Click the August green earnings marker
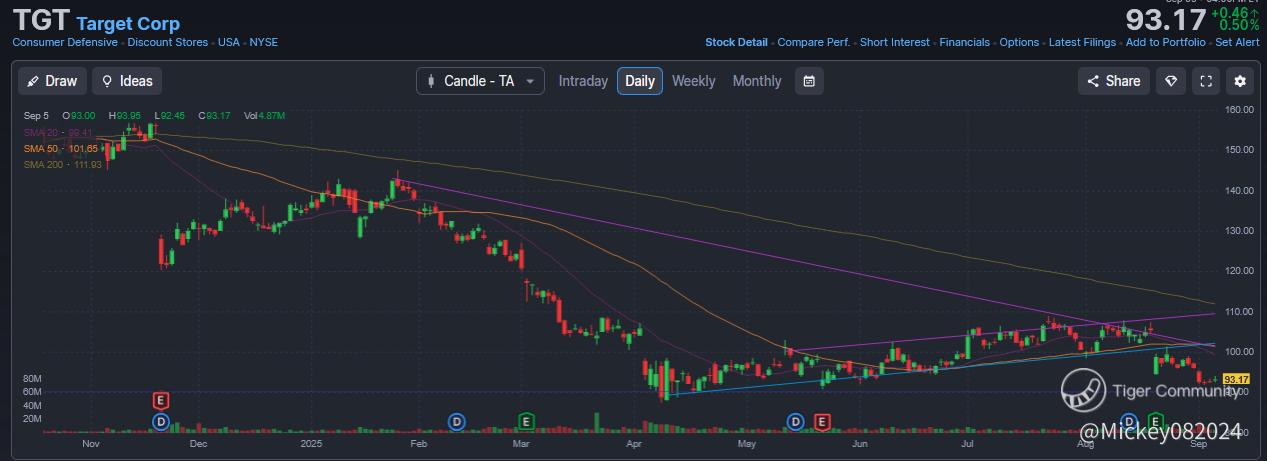1267x461 pixels. point(1156,421)
